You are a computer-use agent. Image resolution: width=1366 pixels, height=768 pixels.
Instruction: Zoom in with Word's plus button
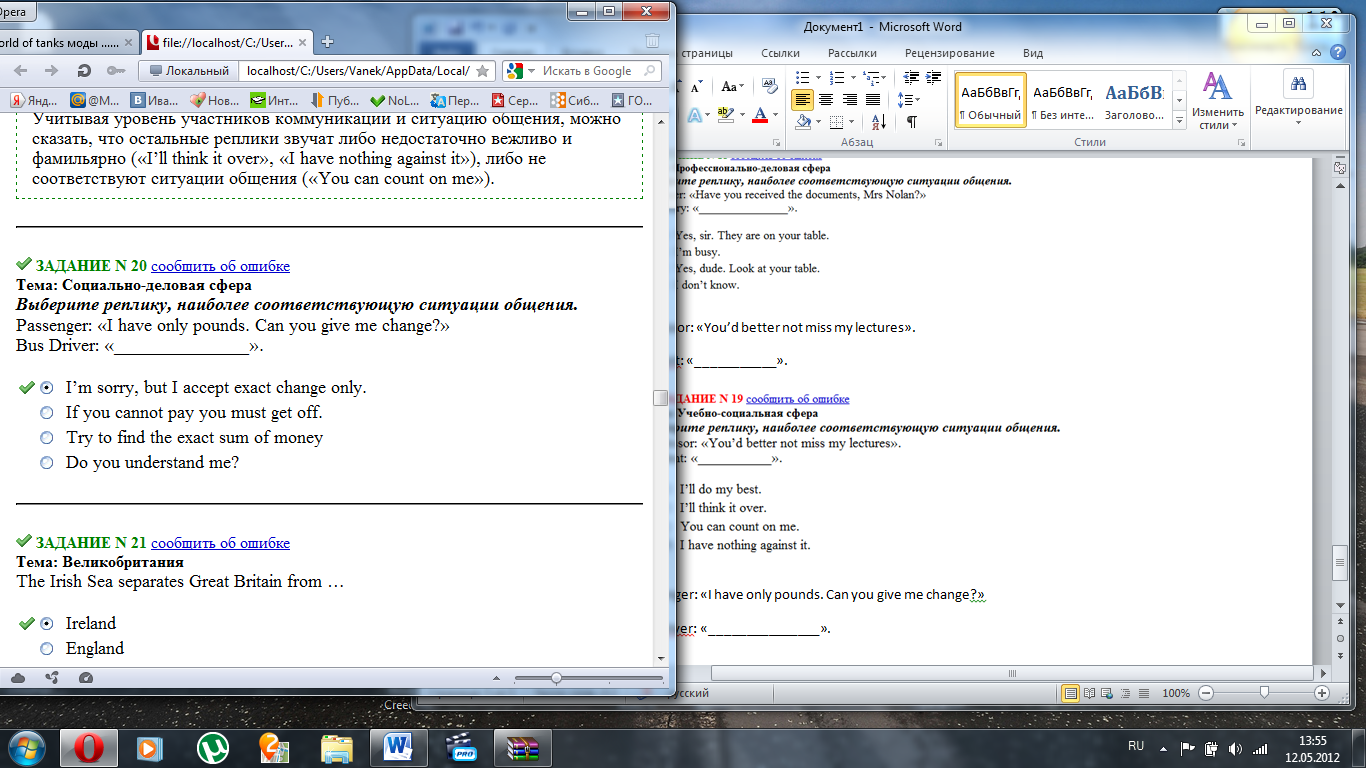pyautogui.click(x=1322, y=693)
